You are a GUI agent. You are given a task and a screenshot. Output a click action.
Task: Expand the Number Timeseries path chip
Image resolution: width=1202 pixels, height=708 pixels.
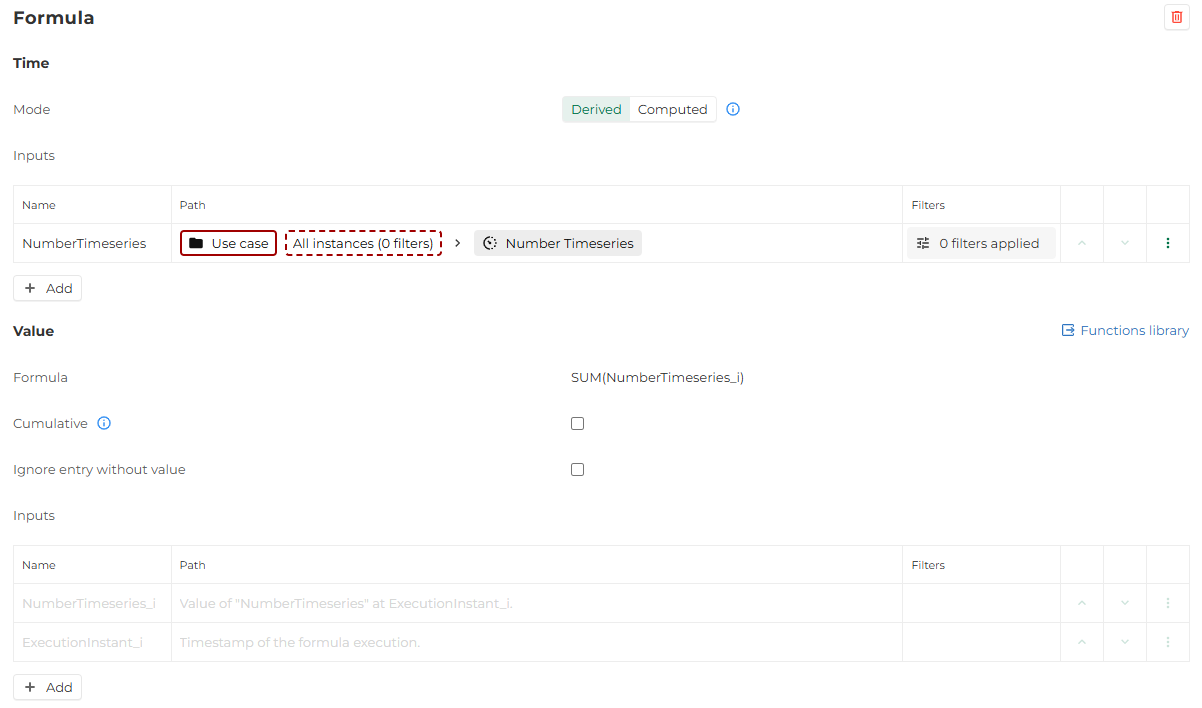point(558,243)
